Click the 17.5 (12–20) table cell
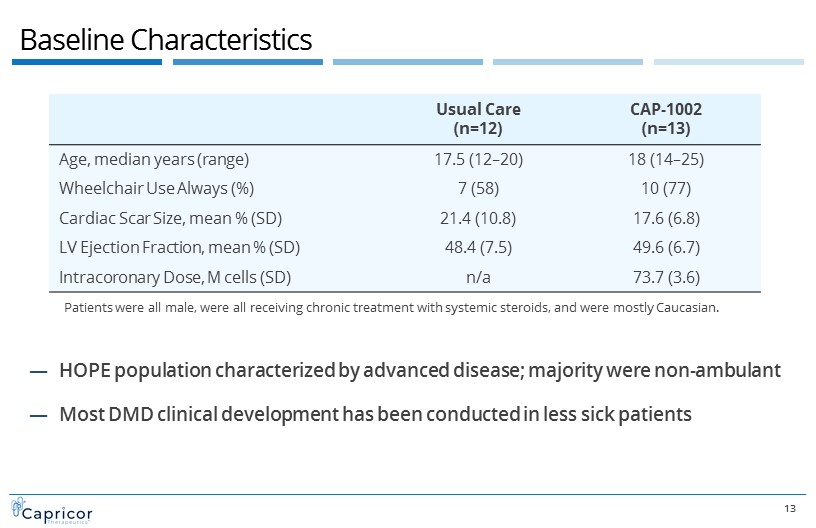816x528 pixels. [x=478, y=160]
